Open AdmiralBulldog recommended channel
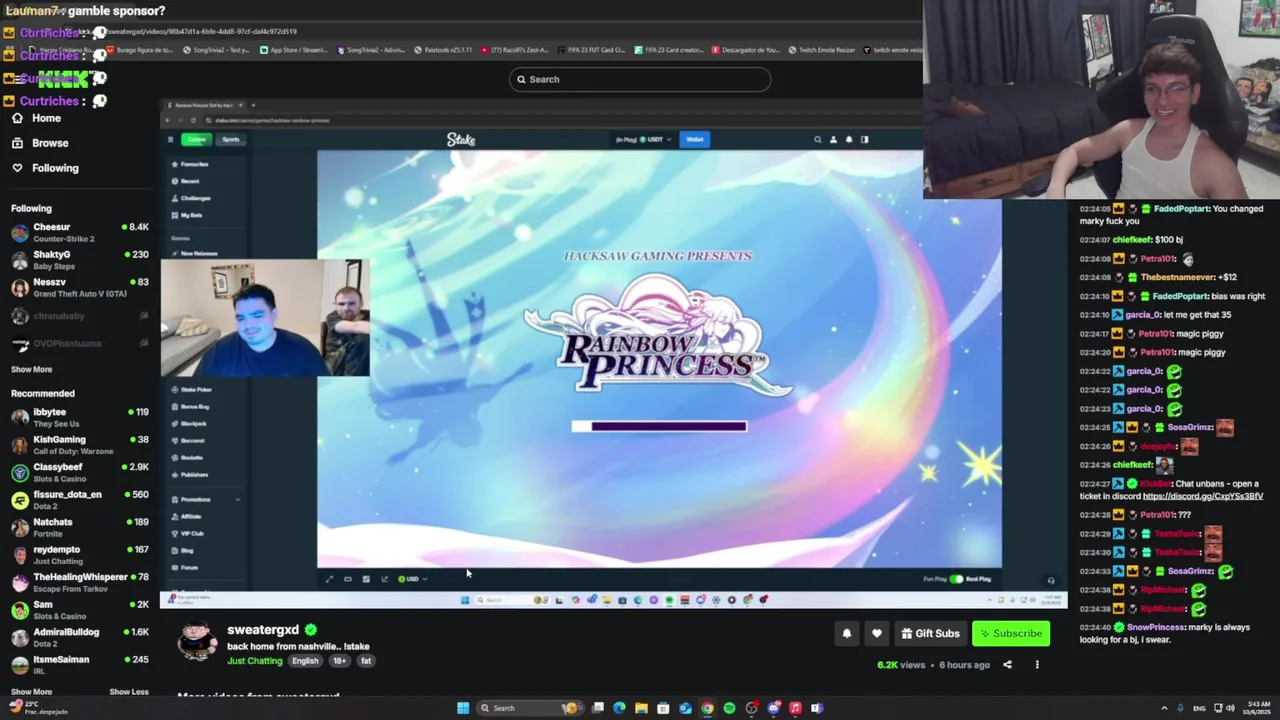The width and height of the screenshot is (1280, 720). pyautogui.click(x=79, y=637)
